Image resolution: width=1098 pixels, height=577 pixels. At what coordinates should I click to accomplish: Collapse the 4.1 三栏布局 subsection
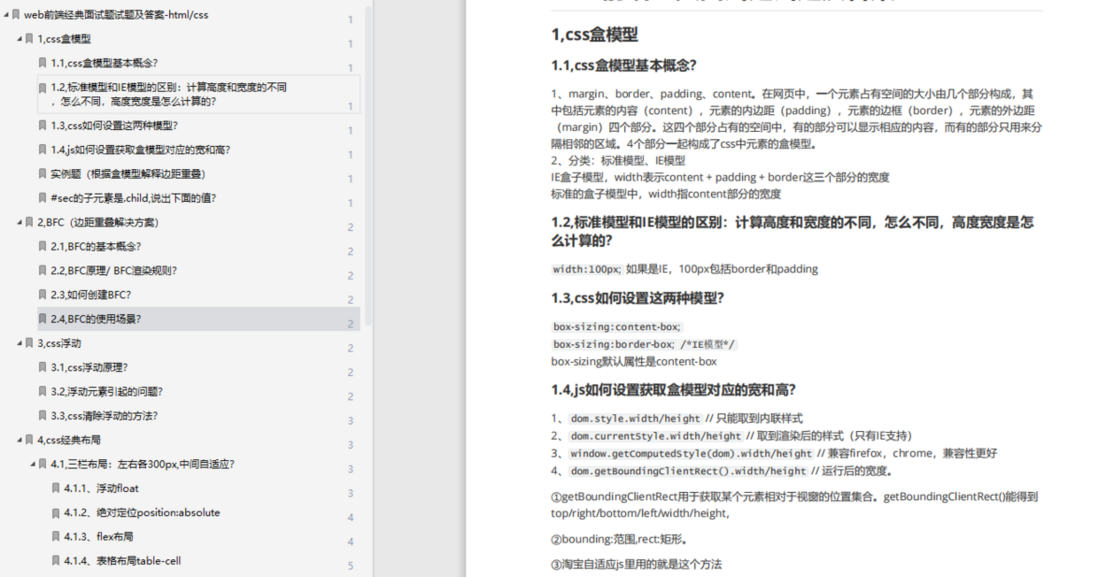click(33, 464)
